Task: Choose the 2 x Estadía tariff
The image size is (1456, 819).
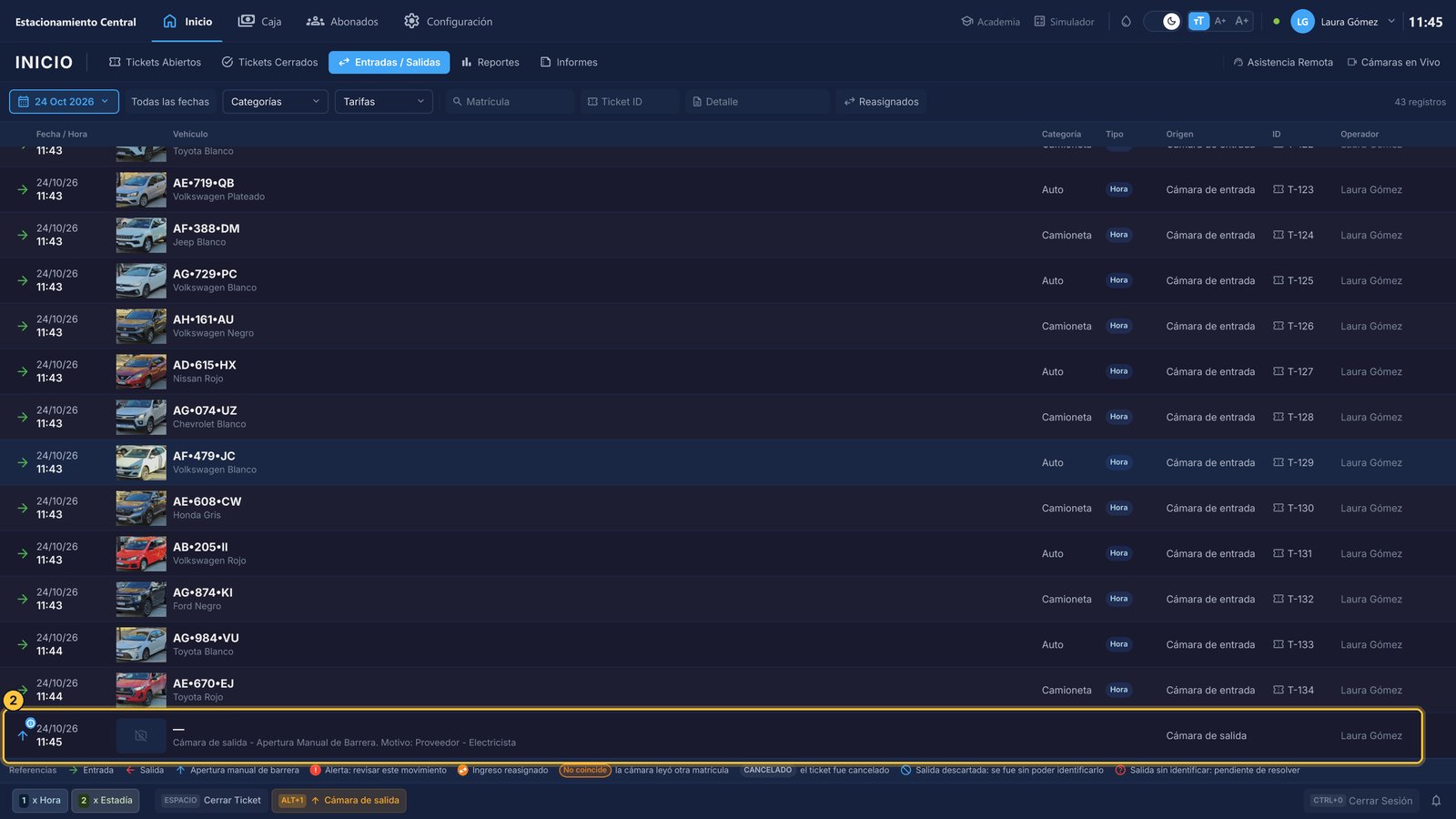Action: point(106,801)
